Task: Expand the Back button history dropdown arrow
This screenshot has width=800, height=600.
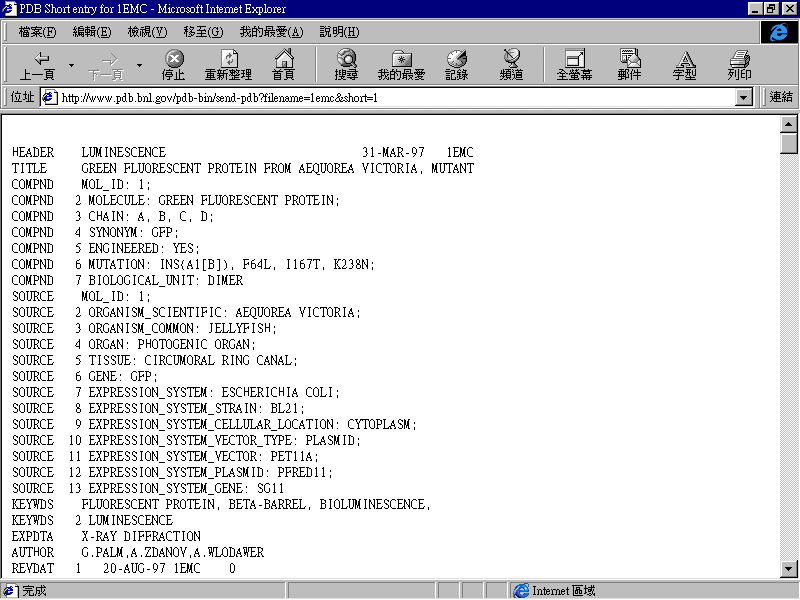Action: (x=71, y=66)
